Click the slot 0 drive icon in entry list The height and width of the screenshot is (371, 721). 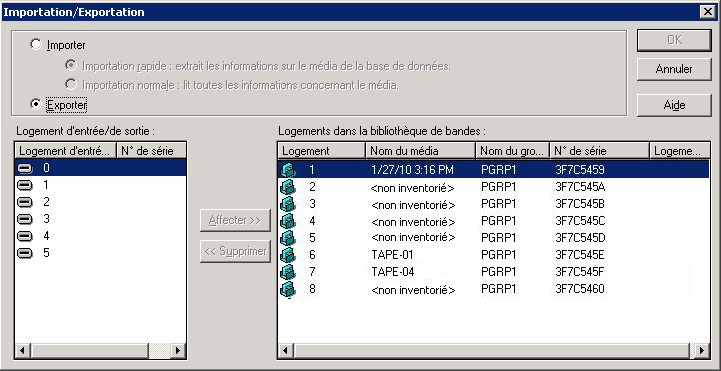pyautogui.click(x=25, y=169)
